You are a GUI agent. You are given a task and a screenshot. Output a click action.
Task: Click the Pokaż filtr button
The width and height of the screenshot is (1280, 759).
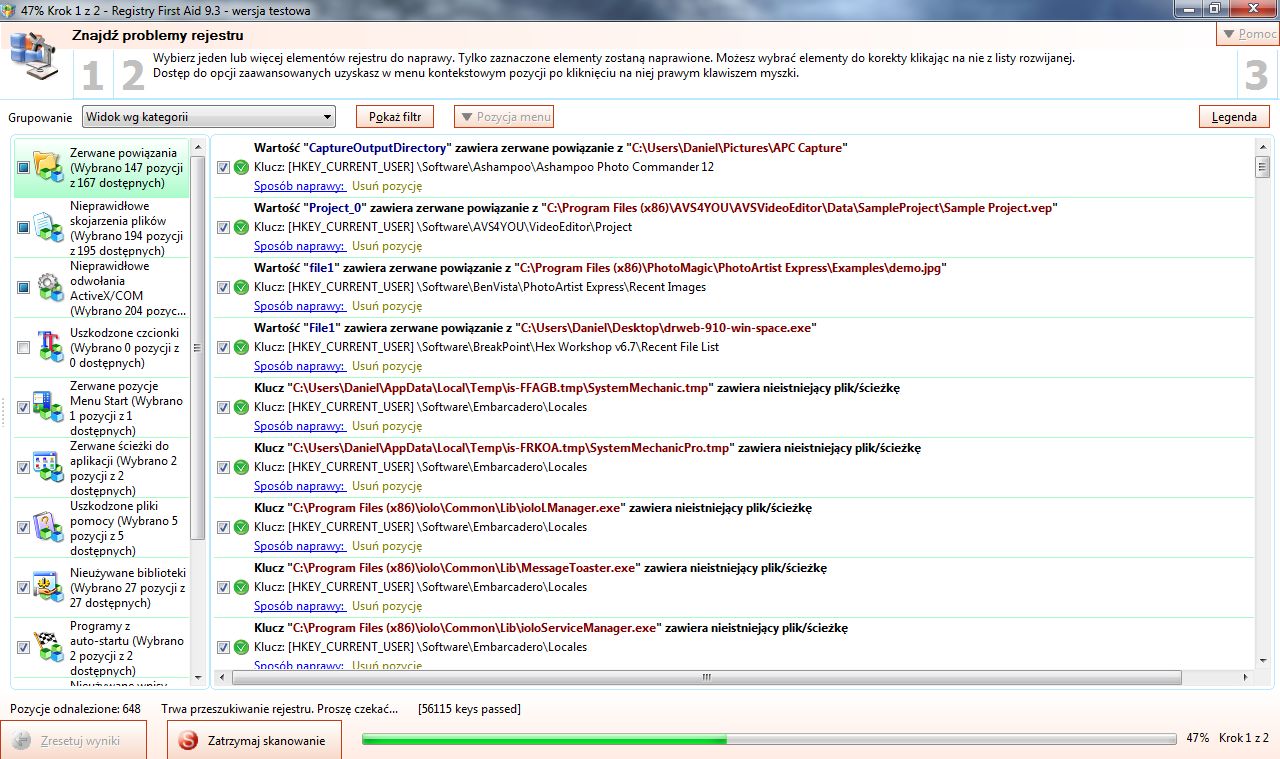395,117
